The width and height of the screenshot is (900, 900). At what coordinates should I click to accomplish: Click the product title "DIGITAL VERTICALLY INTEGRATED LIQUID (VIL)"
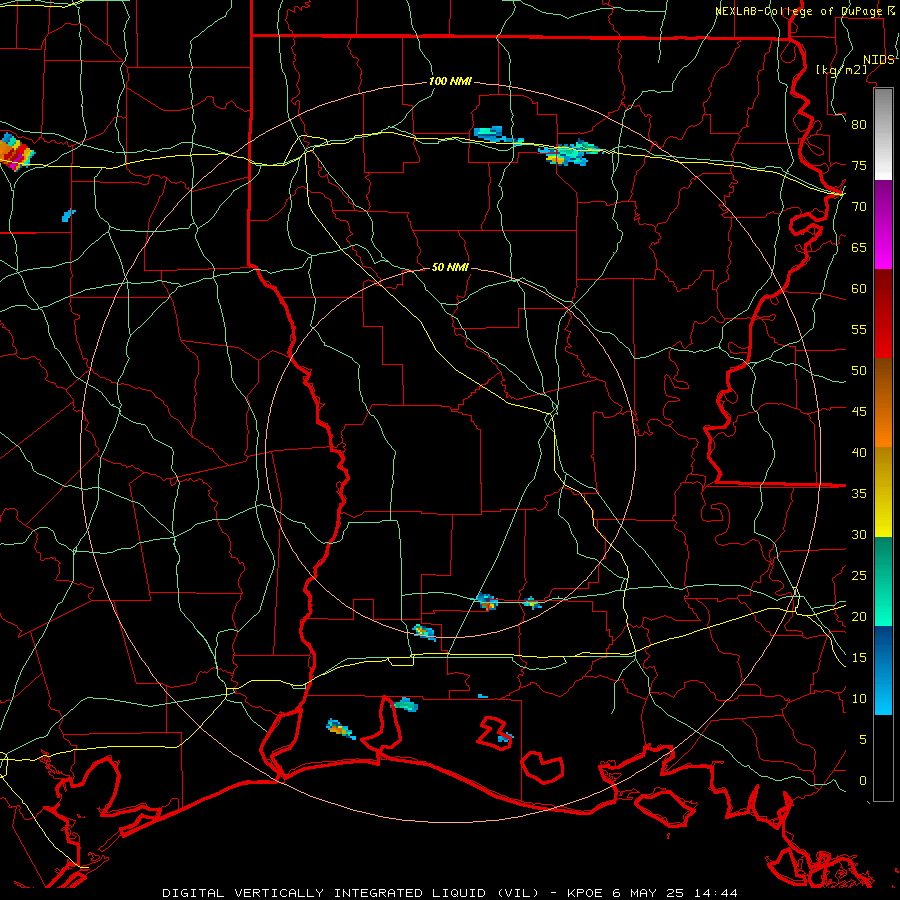[350, 893]
